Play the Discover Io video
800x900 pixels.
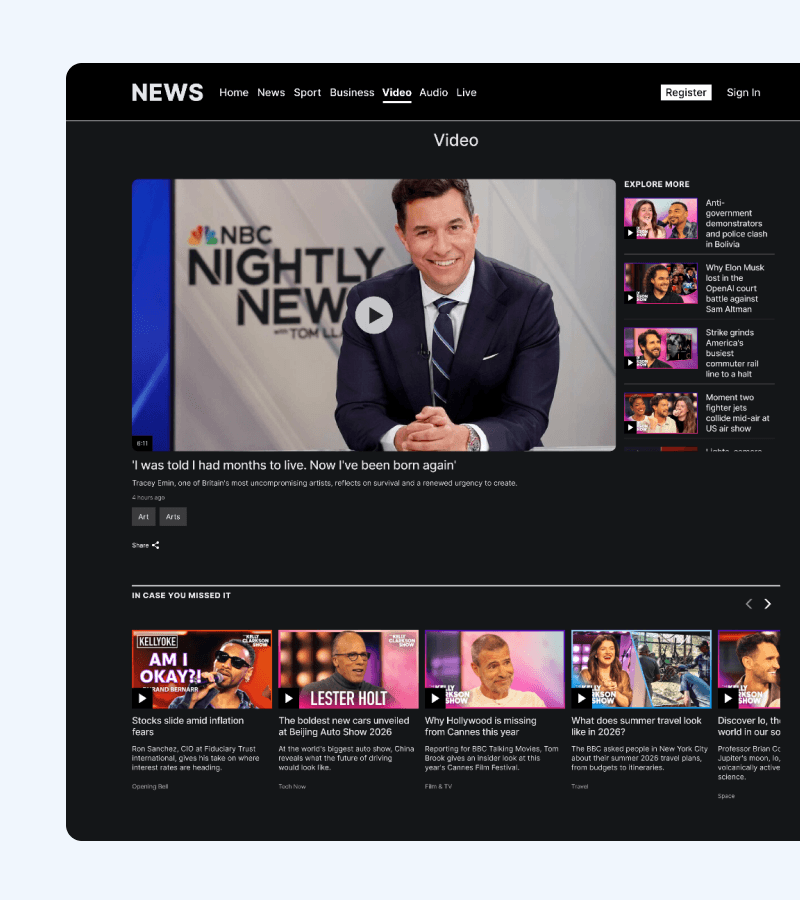(x=728, y=698)
